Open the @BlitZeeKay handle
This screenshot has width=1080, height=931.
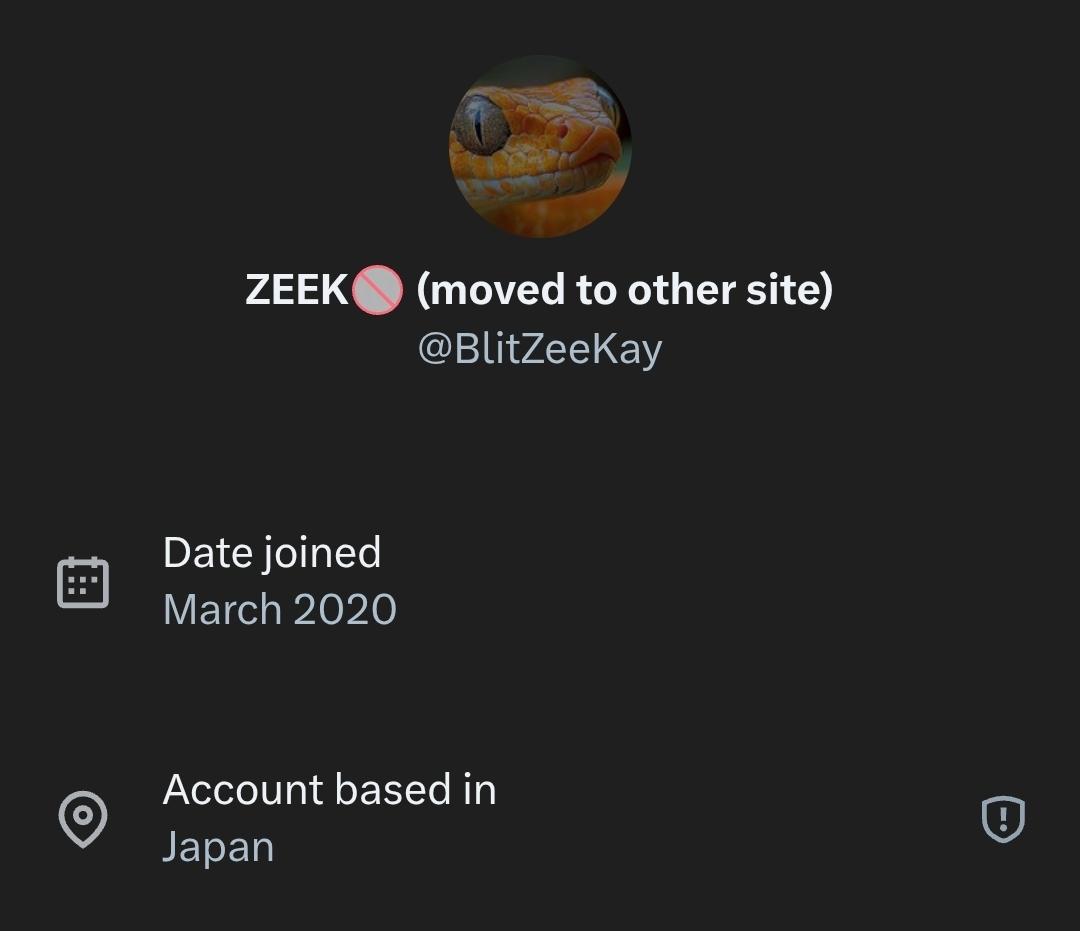pos(540,350)
